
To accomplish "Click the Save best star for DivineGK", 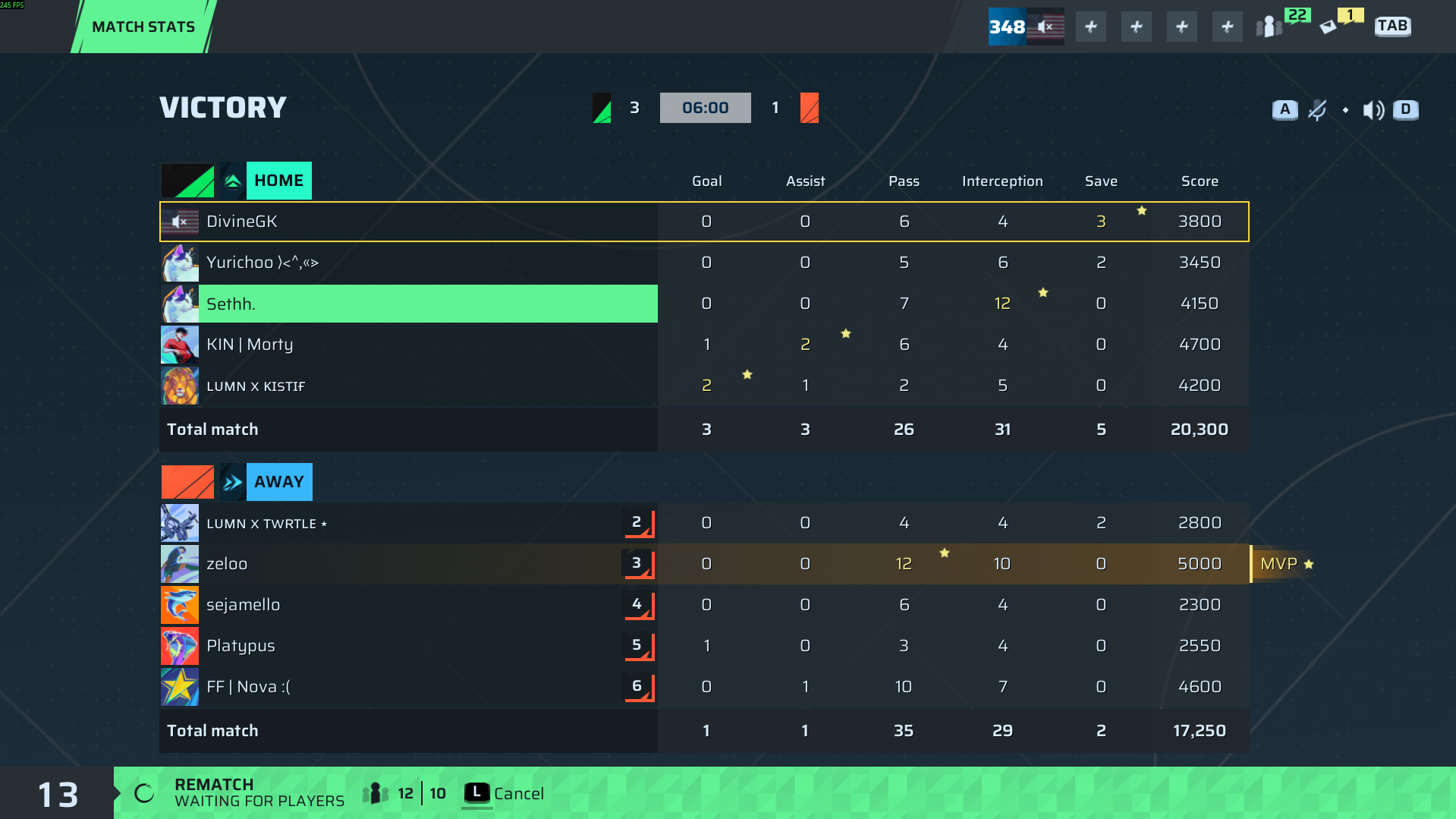I will tap(1141, 210).
